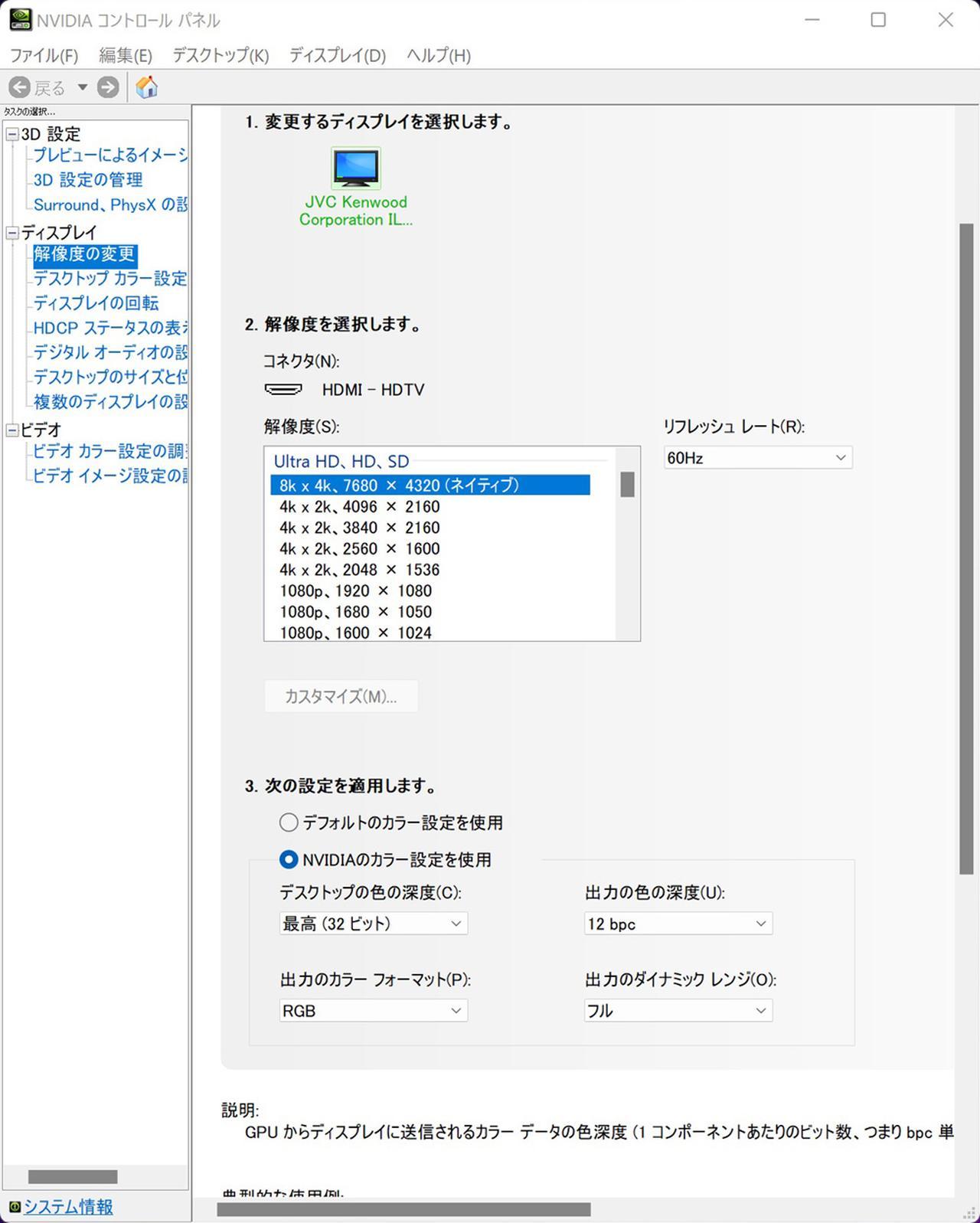The image size is (980, 1223).
Task: Click the Ultra HD、HD、SD group header
Action: point(341,461)
